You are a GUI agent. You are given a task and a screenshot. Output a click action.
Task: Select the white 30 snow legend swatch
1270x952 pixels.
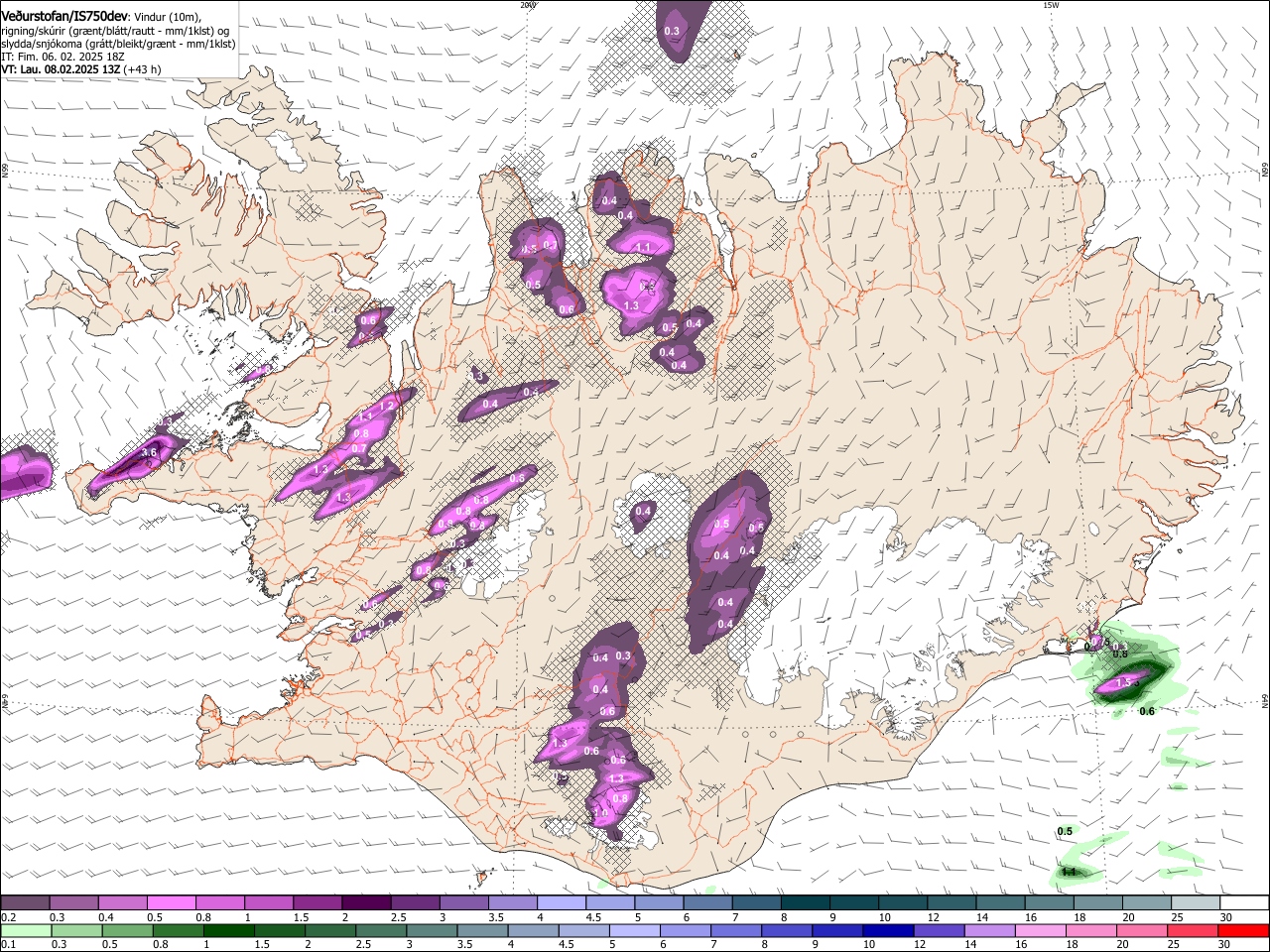point(1244,902)
